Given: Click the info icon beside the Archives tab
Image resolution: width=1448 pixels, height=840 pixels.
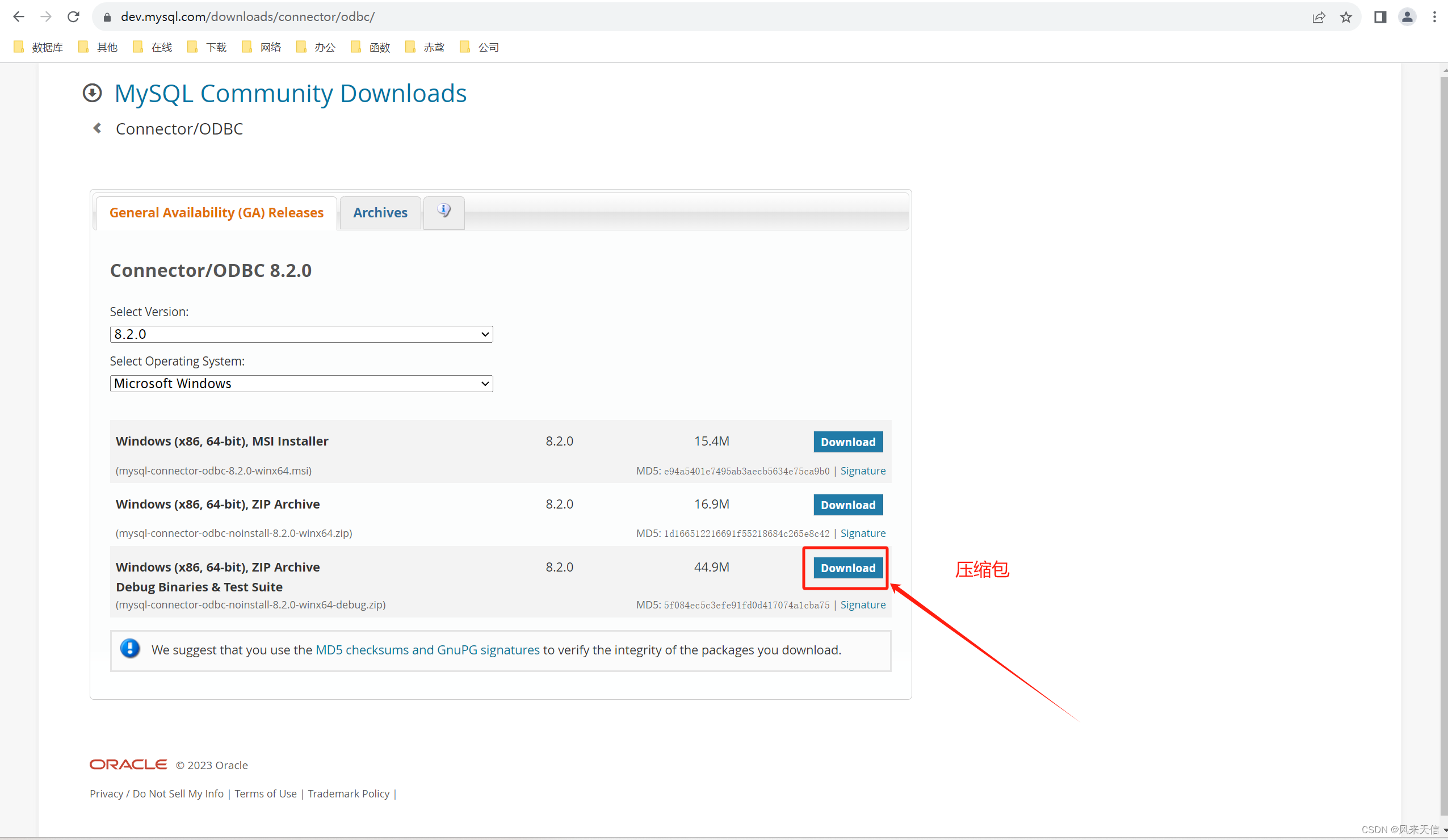Looking at the screenshot, I should click(443, 211).
